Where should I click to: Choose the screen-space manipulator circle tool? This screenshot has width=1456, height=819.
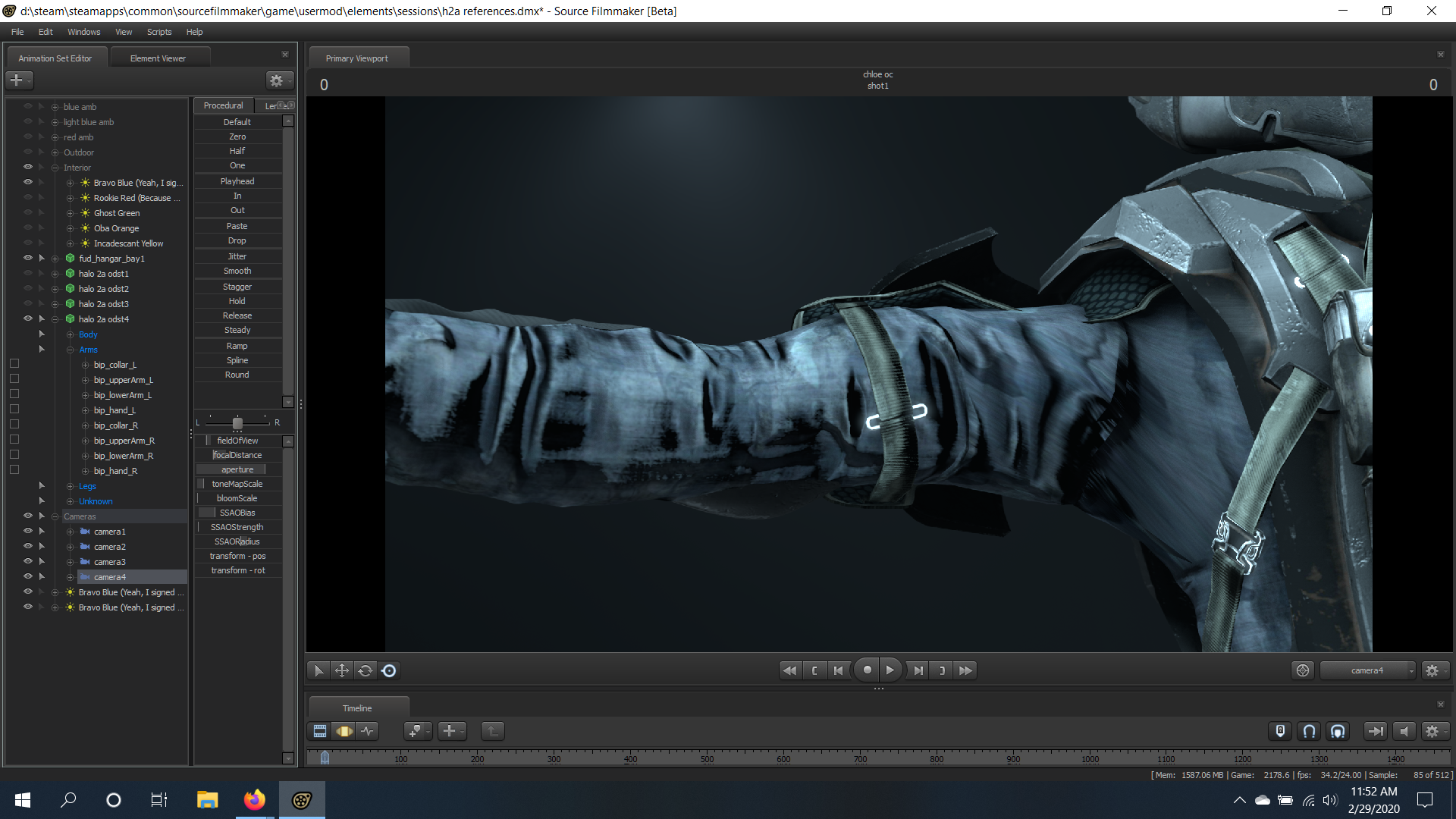(x=389, y=670)
